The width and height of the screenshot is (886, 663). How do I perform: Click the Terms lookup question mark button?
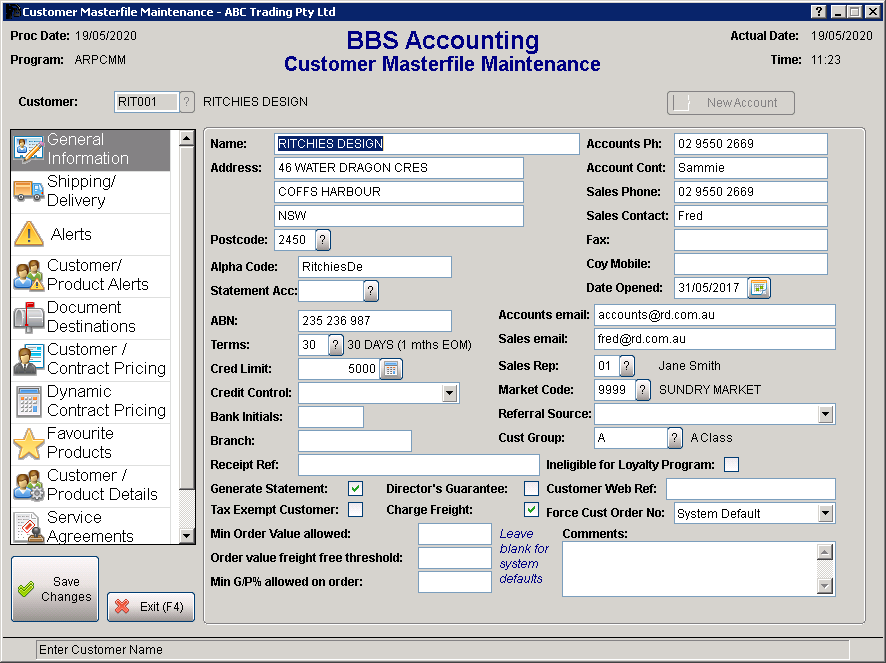(x=336, y=345)
